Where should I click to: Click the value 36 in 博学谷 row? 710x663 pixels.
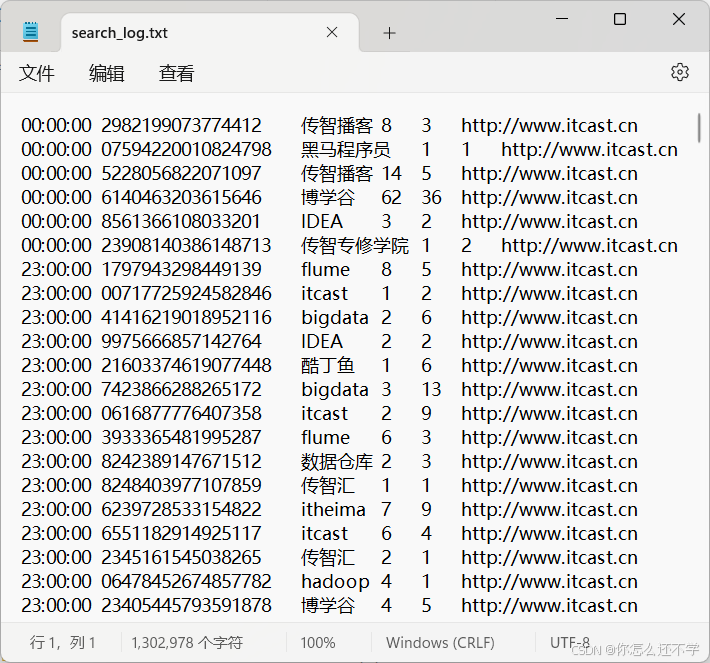[431, 197]
